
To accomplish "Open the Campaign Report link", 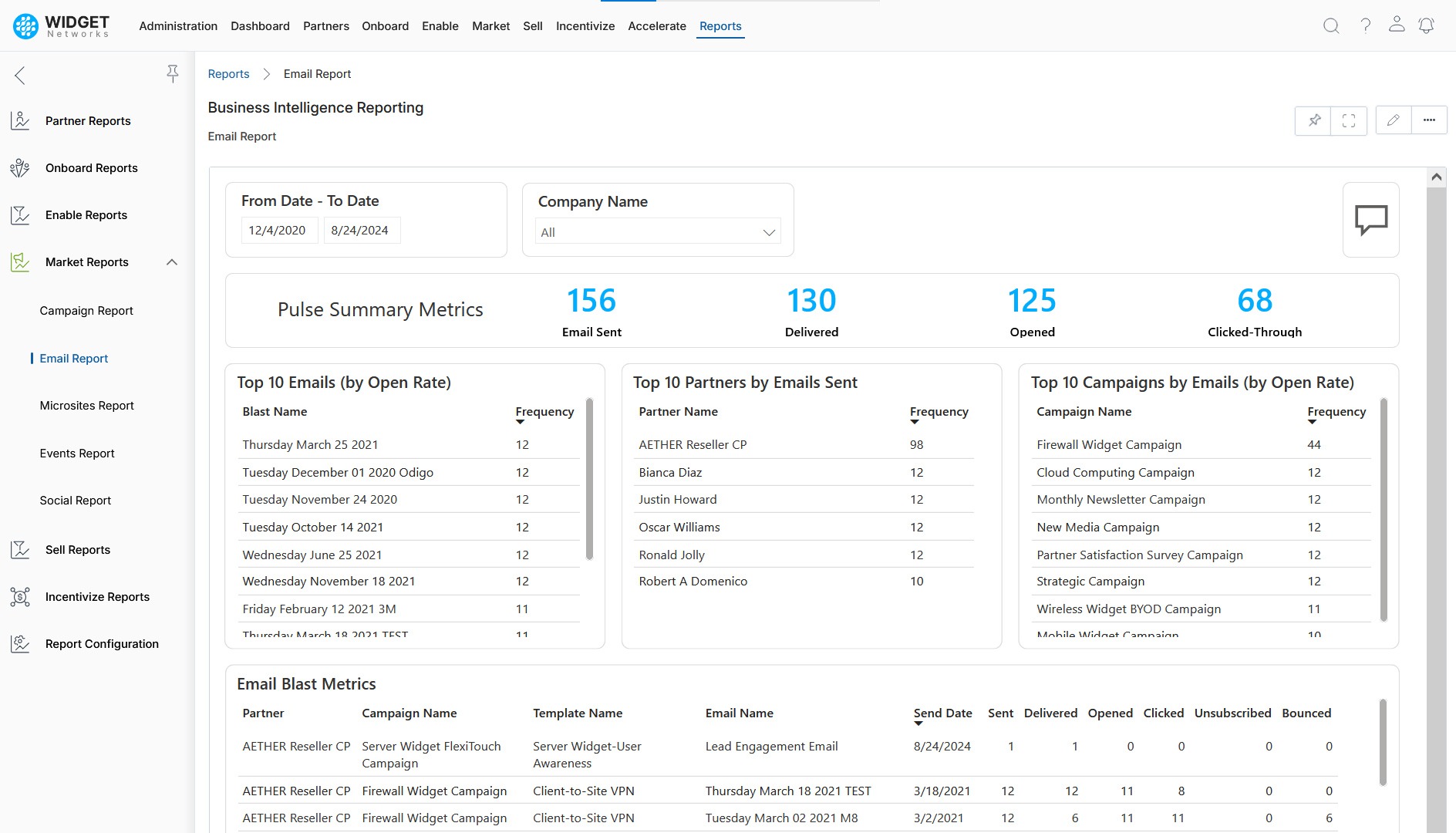I will [x=86, y=311].
